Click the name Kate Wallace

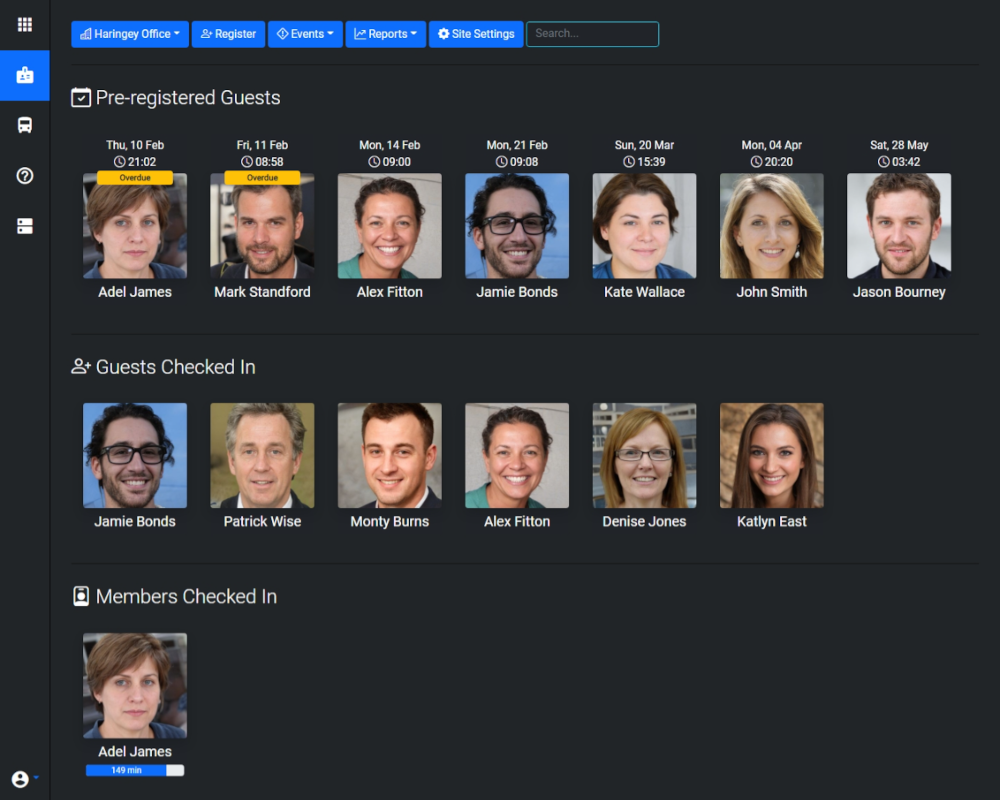644,292
